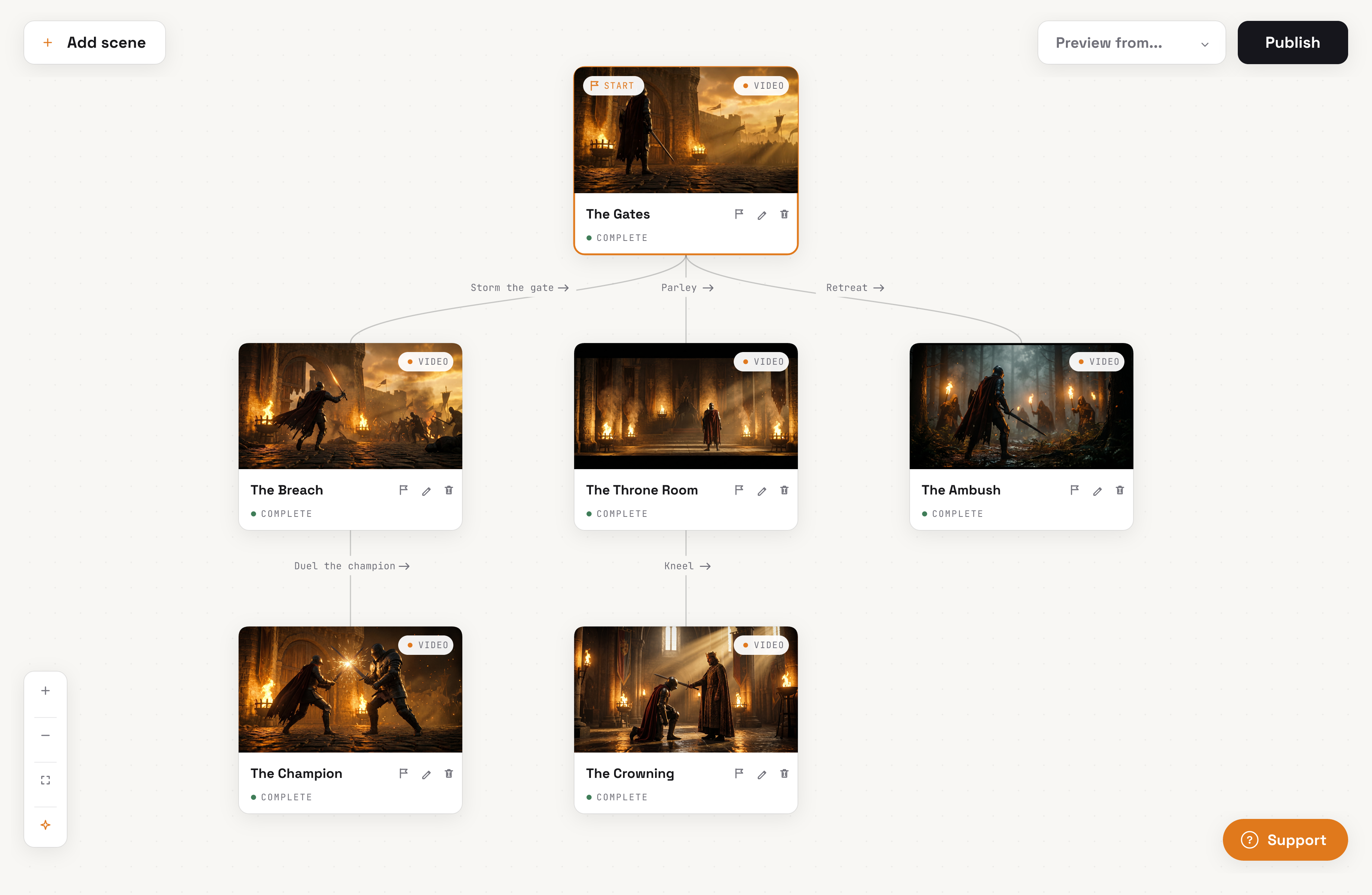1372x895 pixels.
Task: Zoom in on the canvas
Action: (45, 691)
